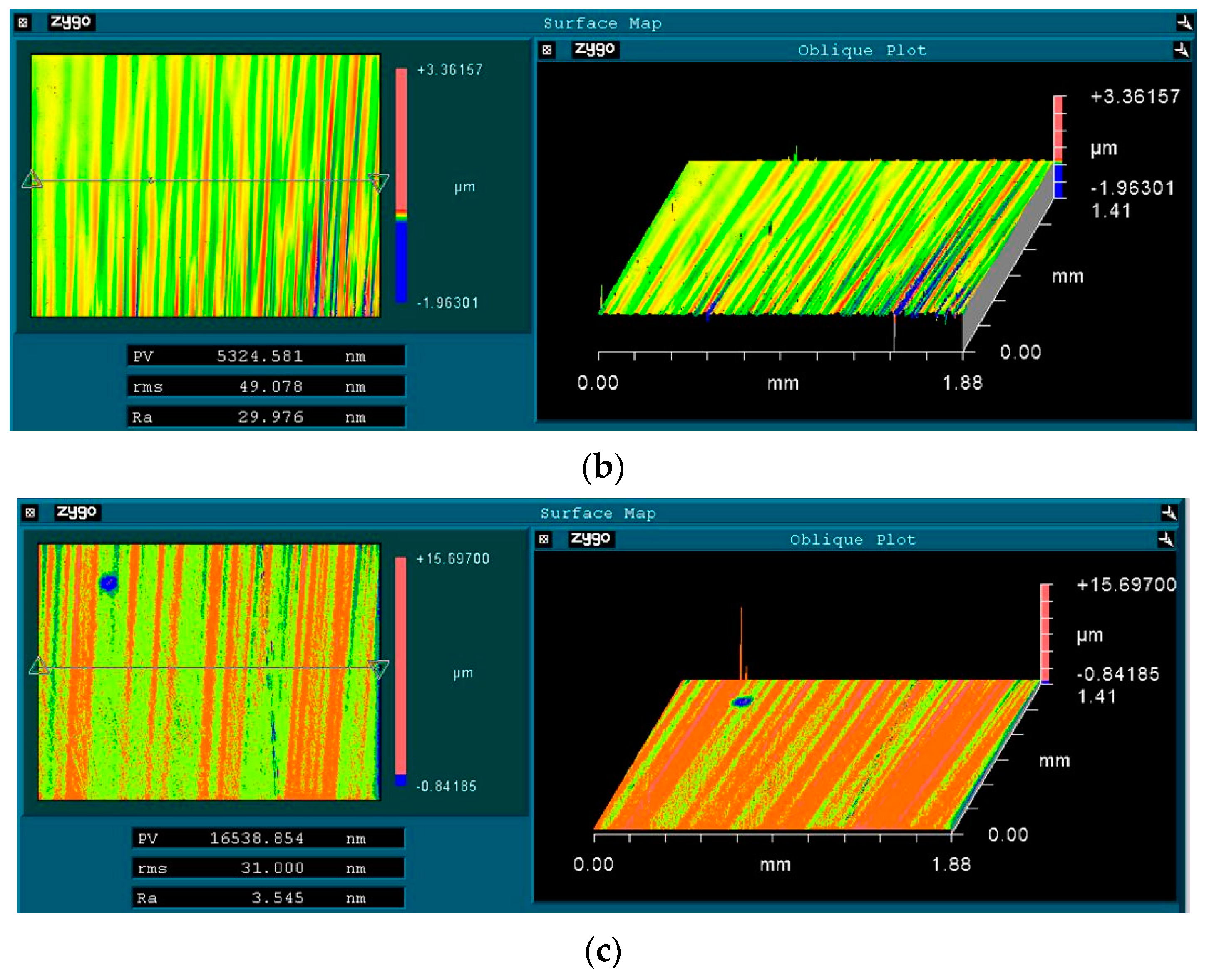Click the right slice triangle marker on top surface map
Viewport: 1209px width, 980px height.
click(x=379, y=182)
